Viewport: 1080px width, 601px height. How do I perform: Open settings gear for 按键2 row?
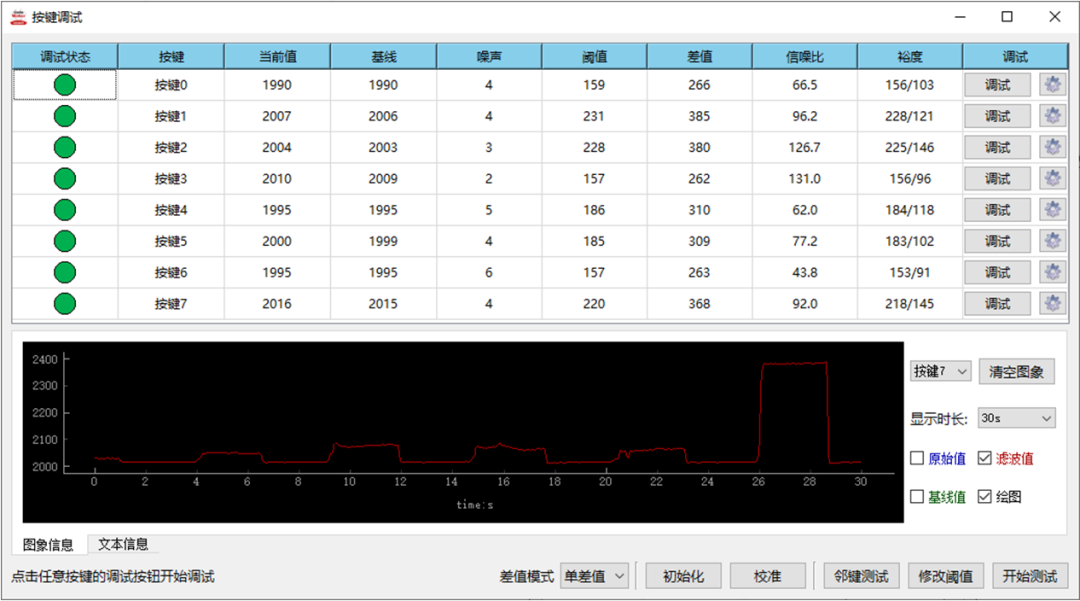tap(1052, 147)
